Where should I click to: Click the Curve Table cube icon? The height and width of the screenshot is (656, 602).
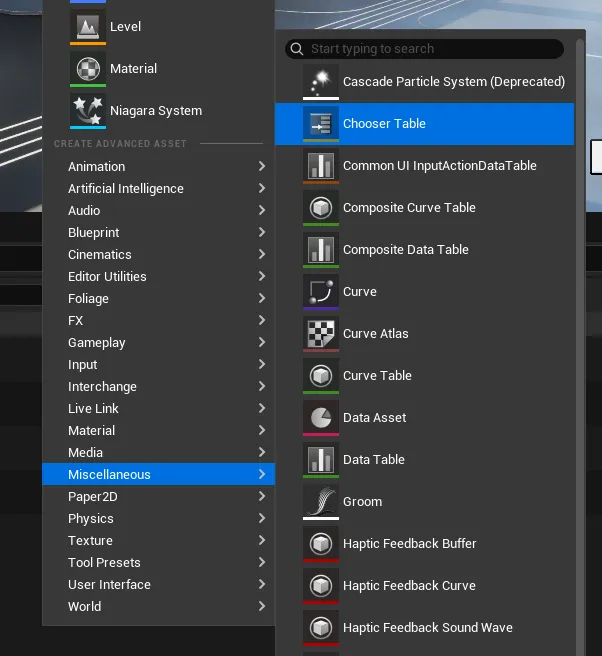(x=321, y=376)
